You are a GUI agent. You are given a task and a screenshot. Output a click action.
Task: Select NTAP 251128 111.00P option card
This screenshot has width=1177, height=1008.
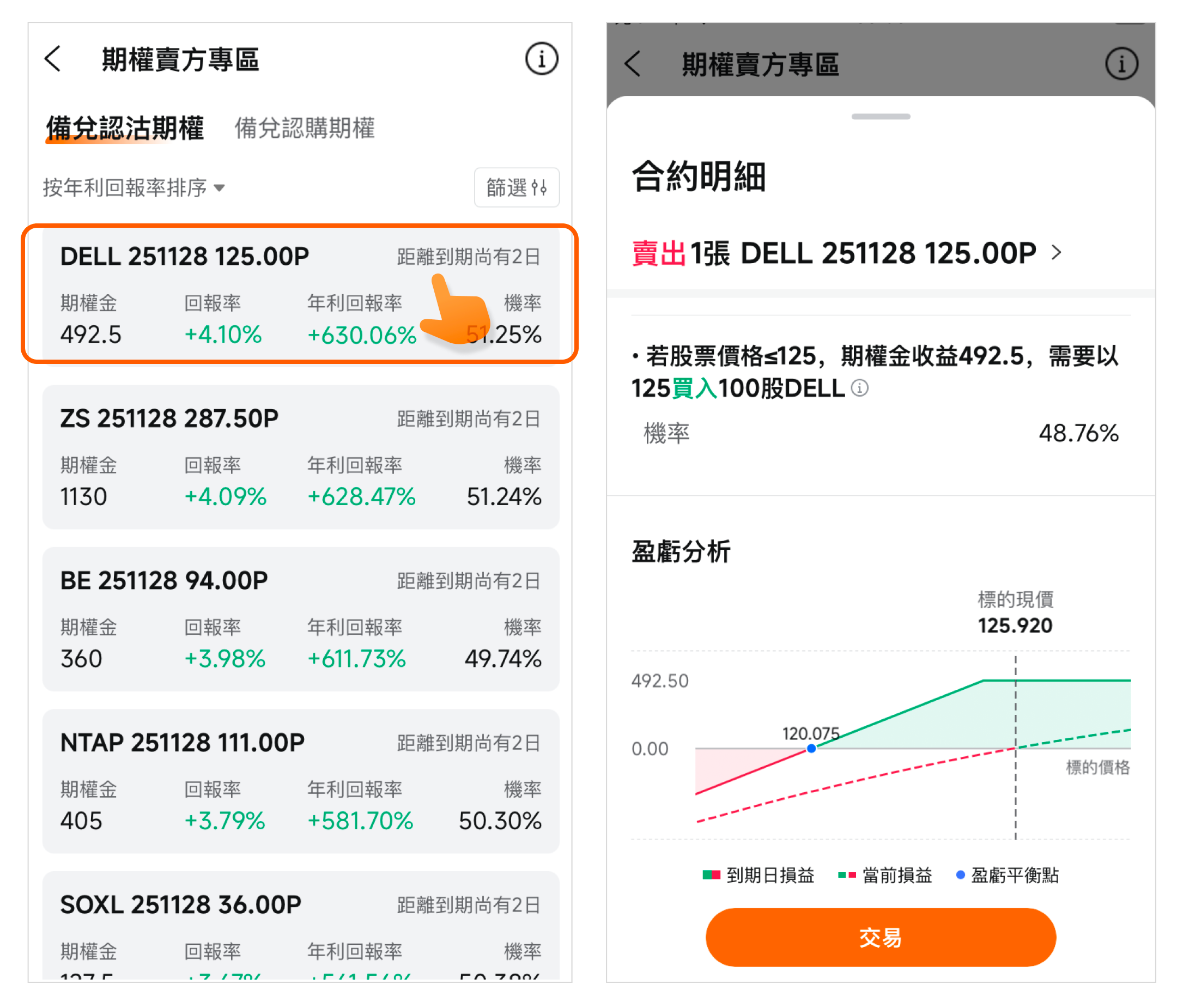pyautogui.click(x=300, y=781)
